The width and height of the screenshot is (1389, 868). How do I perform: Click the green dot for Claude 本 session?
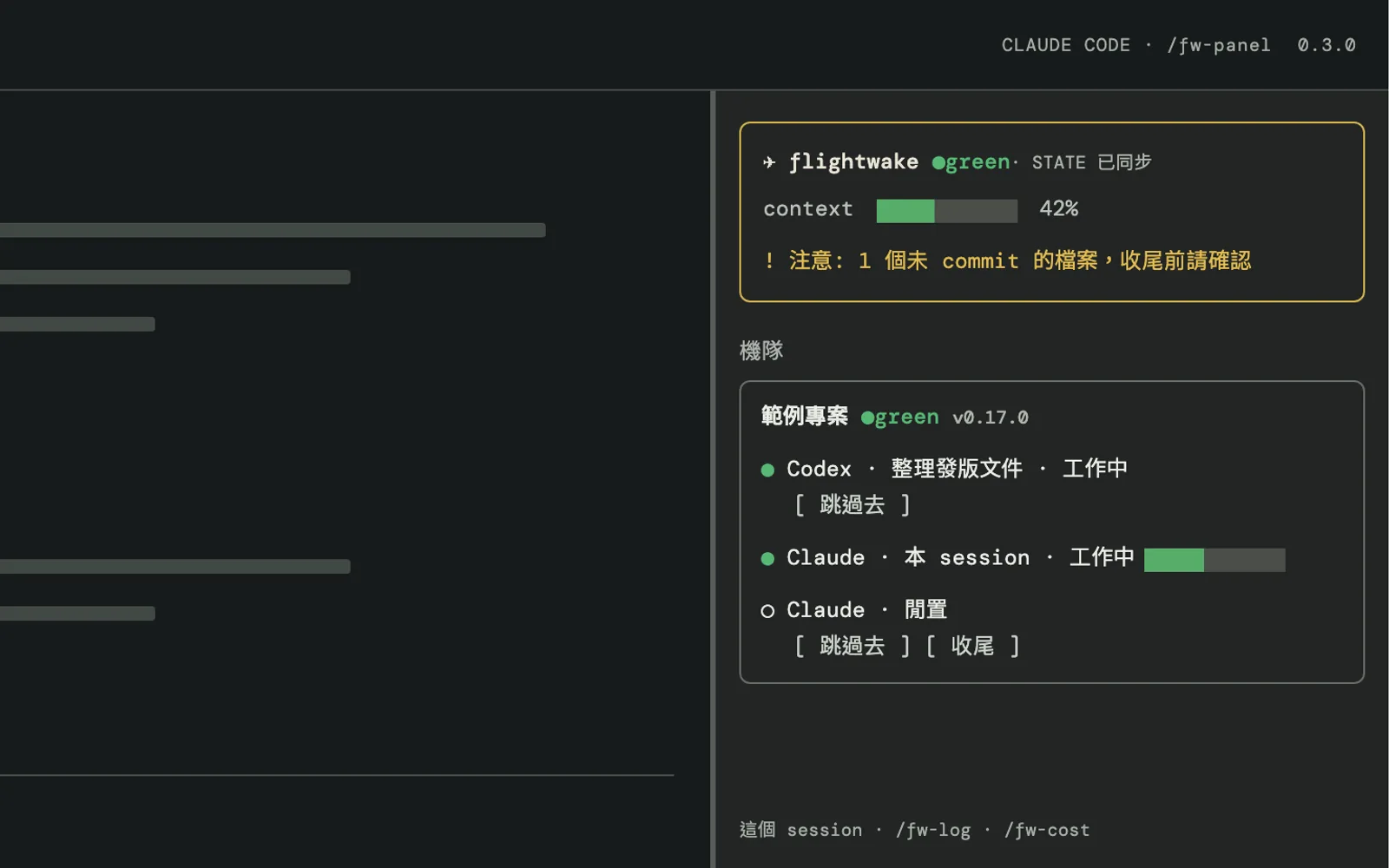tap(767, 559)
